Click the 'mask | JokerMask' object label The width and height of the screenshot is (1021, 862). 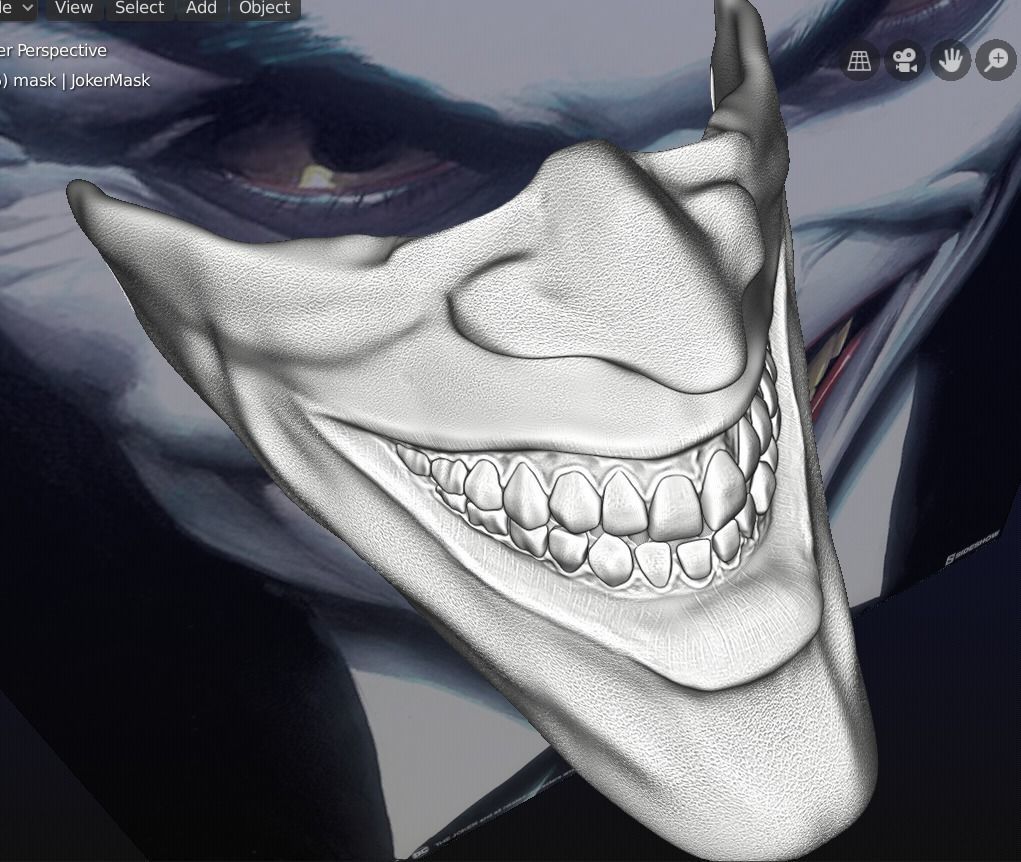[x=81, y=80]
